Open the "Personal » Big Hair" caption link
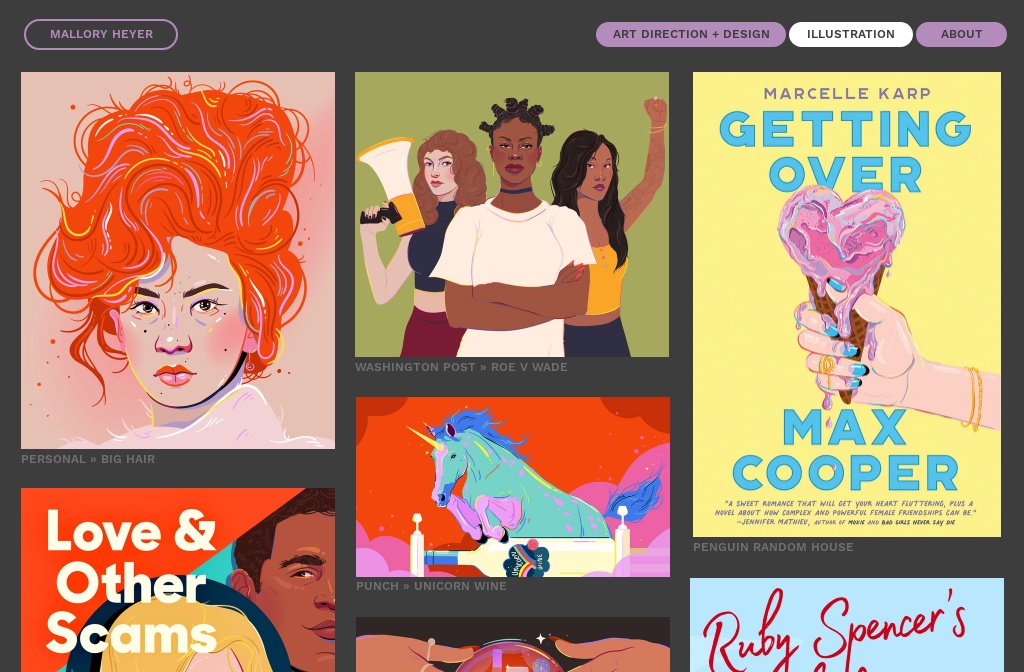Screen dimensions: 1024x672 88,459
